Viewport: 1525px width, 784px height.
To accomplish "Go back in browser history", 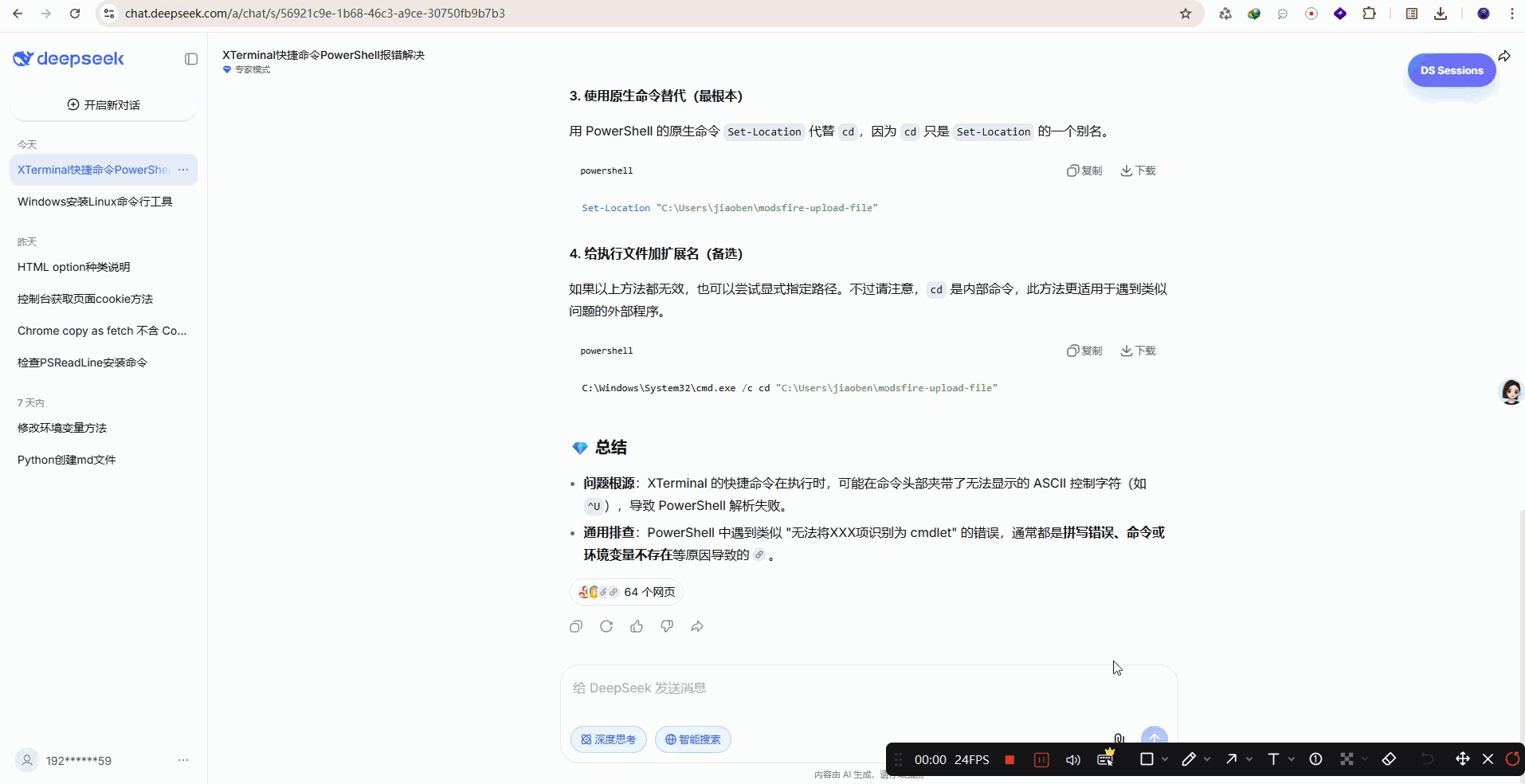I will click(x=18, y=14).
